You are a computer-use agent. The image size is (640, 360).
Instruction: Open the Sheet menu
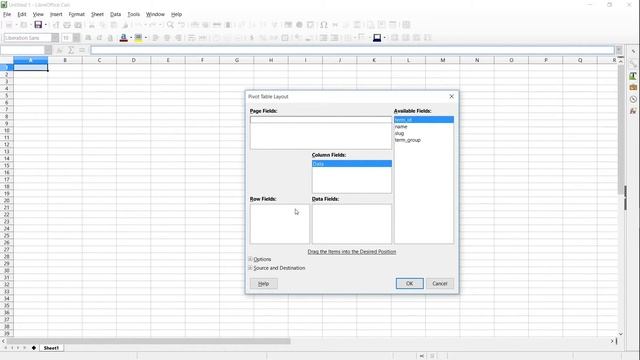coord(97,14)
